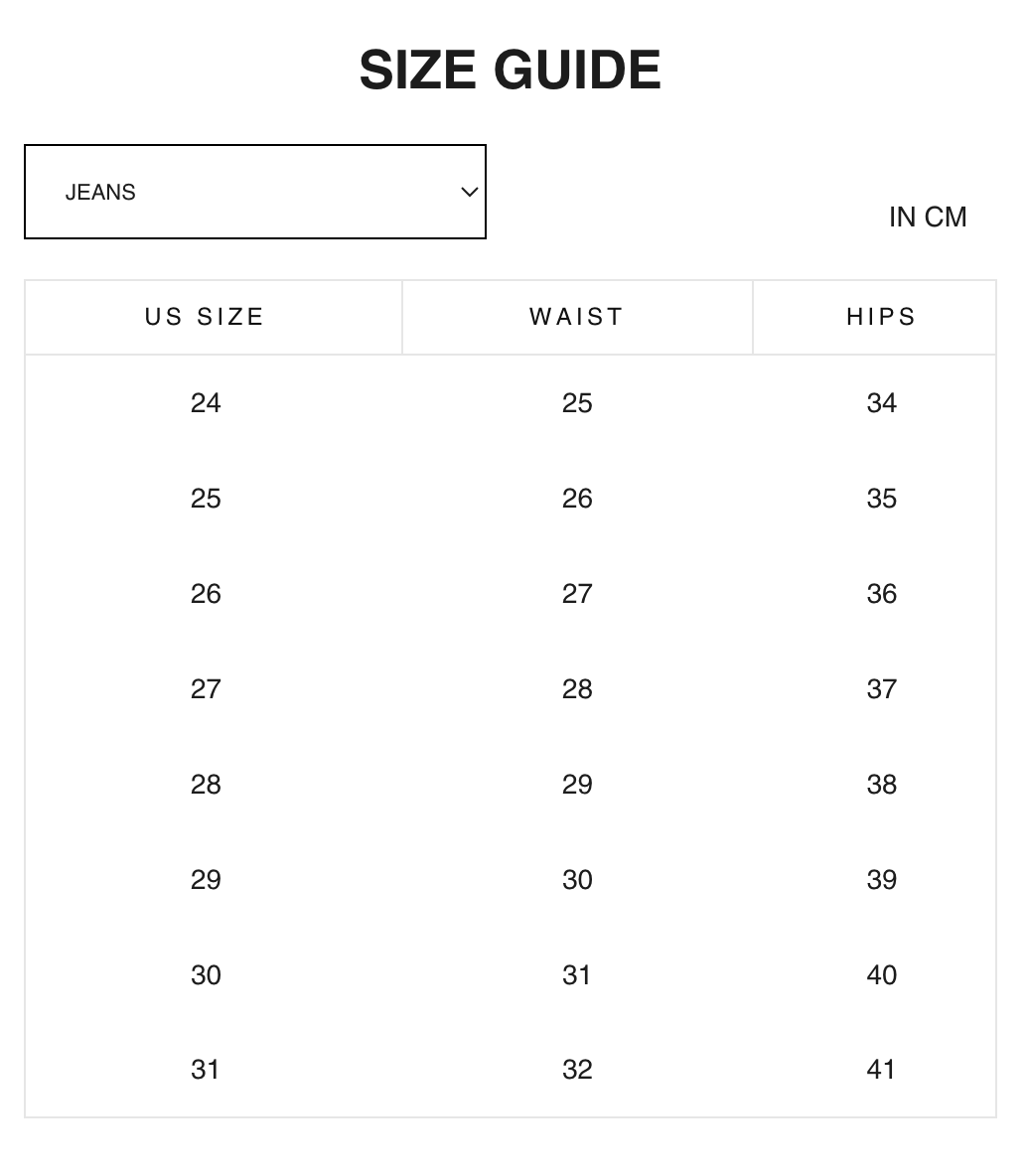Click the waist measurement 30

(577, 880)
